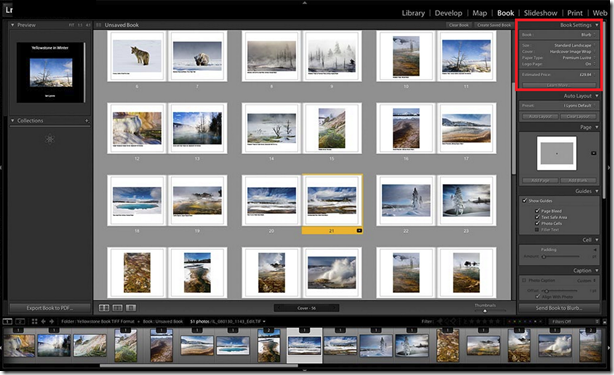Select page 18 blue pool photo thumbnail
This screenshot has height=375, width=614.
pos(137,200)
